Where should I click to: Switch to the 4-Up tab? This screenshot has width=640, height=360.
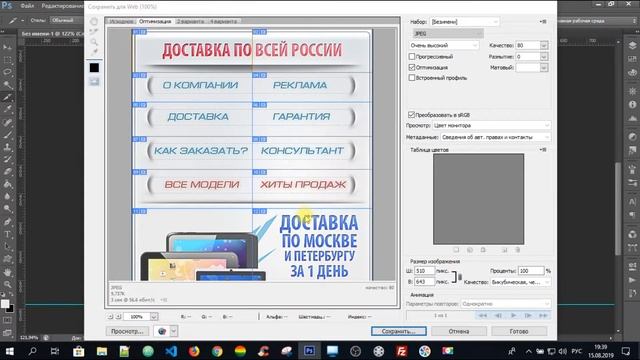coord(223,21)
